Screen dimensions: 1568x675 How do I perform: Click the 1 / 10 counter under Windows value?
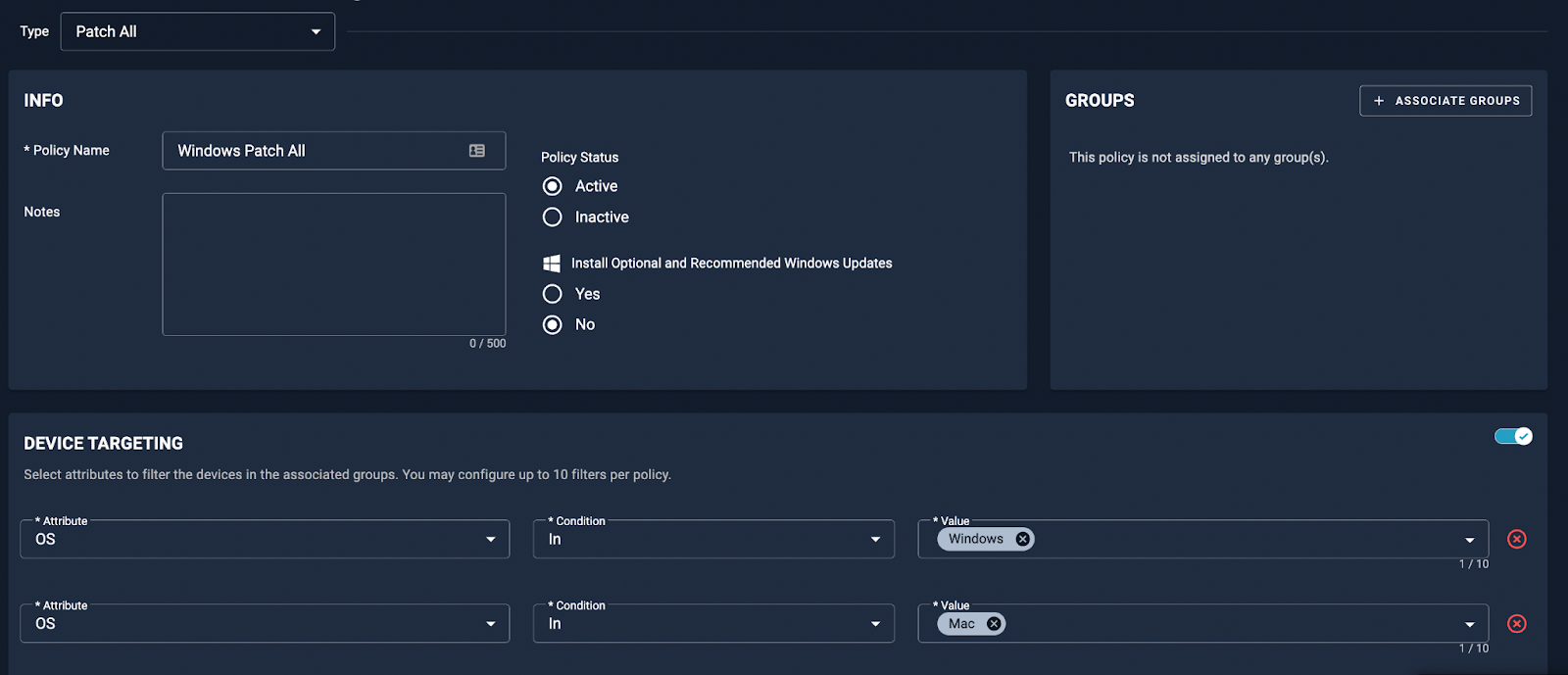pos(1473,564)
